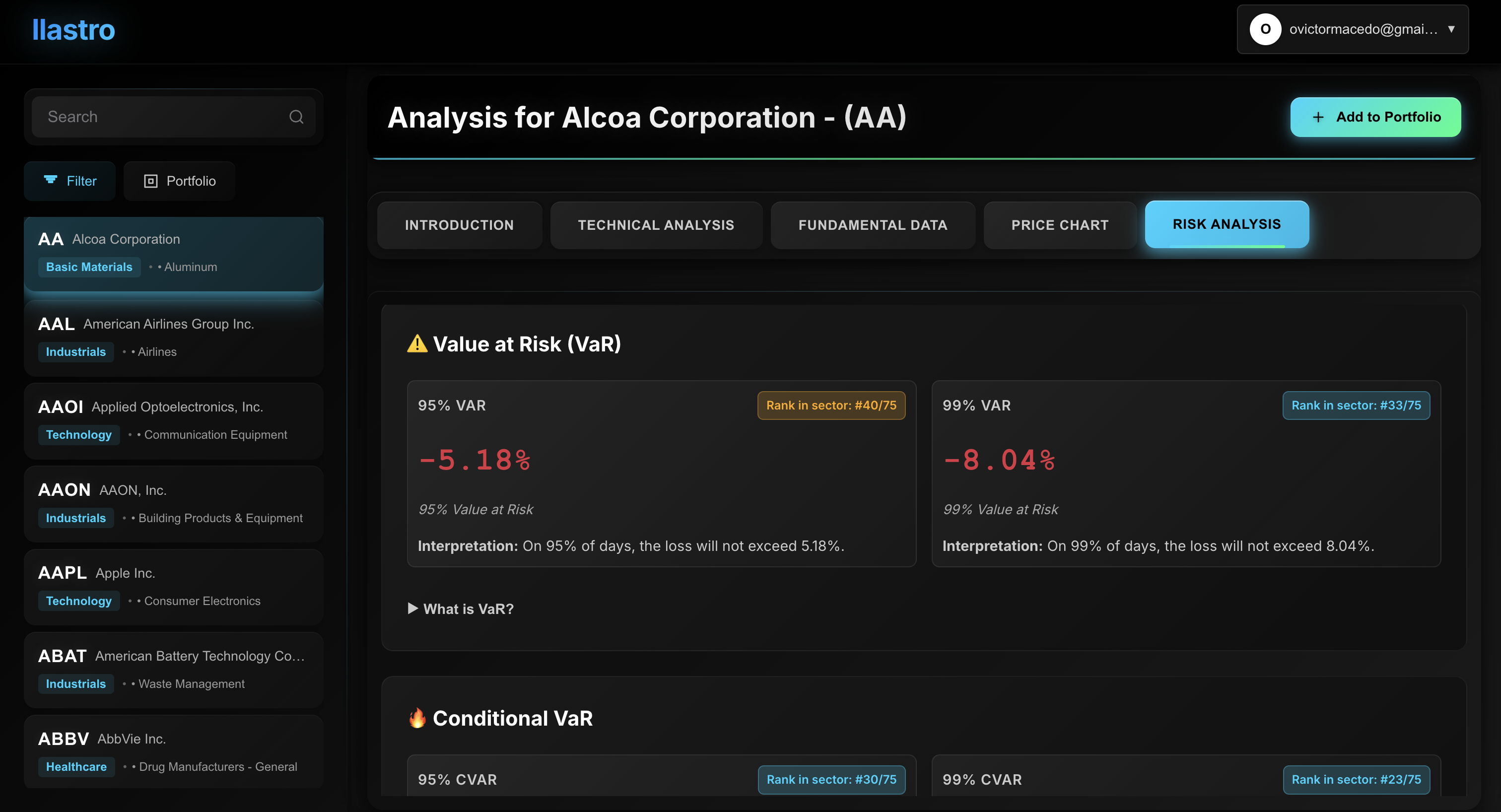Click the Portfolio button in sidebar

tap(180, 181)
